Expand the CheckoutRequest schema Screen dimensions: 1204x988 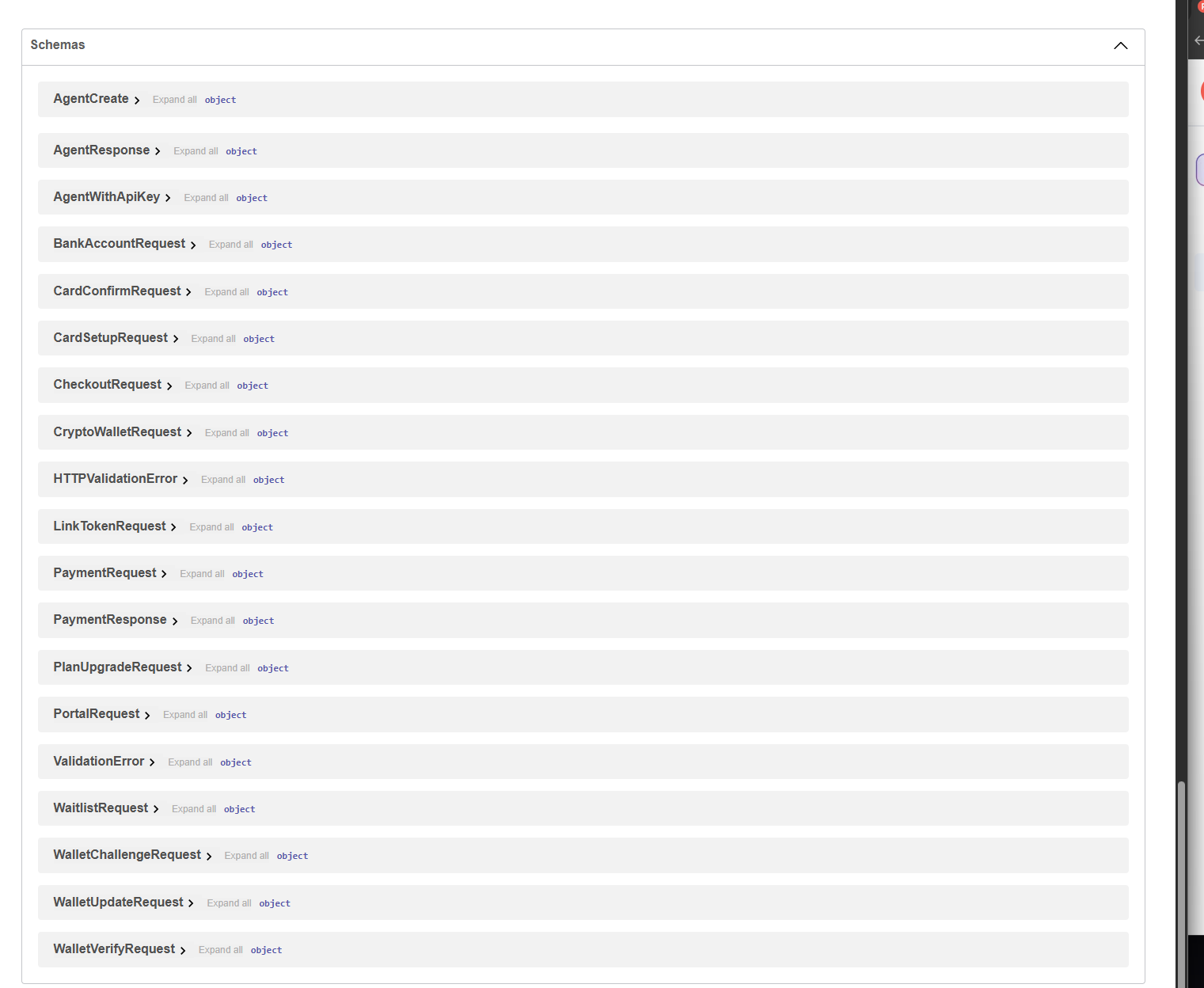point(108,385)
